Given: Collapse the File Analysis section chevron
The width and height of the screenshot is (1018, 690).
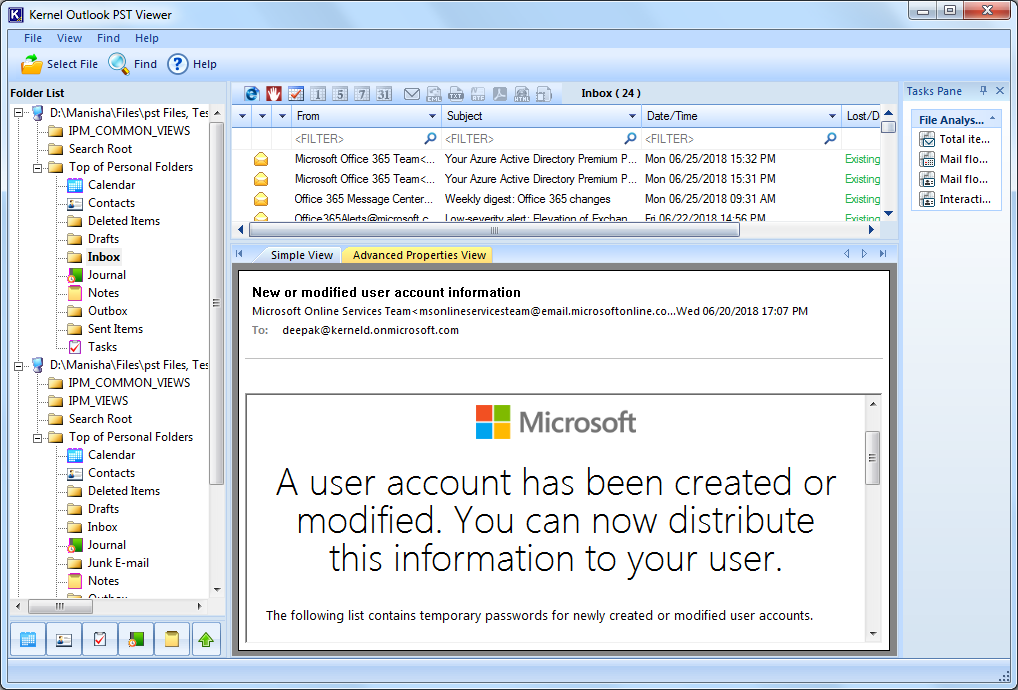Looking at the screenshot, I should coord(992,120).
